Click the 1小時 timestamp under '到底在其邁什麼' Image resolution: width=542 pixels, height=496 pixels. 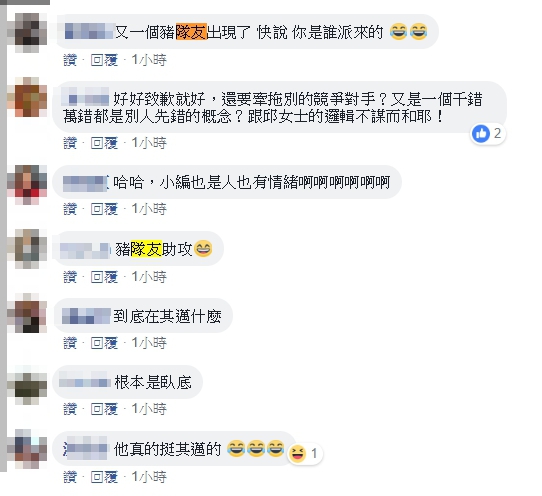149,343
